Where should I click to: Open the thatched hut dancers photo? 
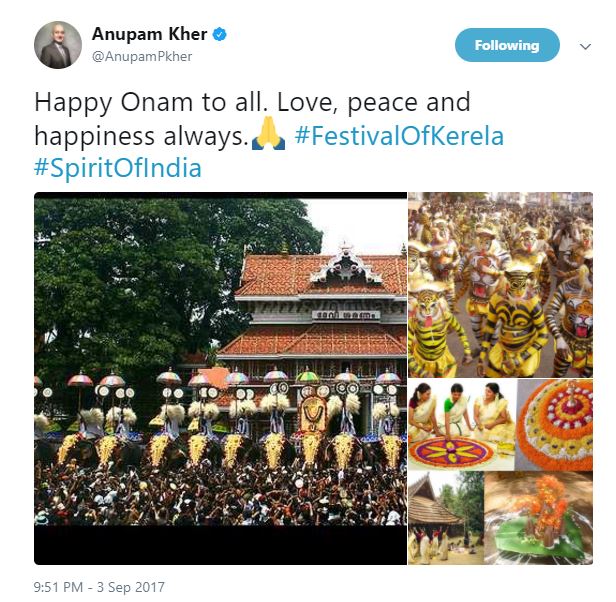click(x=446, y=518)
